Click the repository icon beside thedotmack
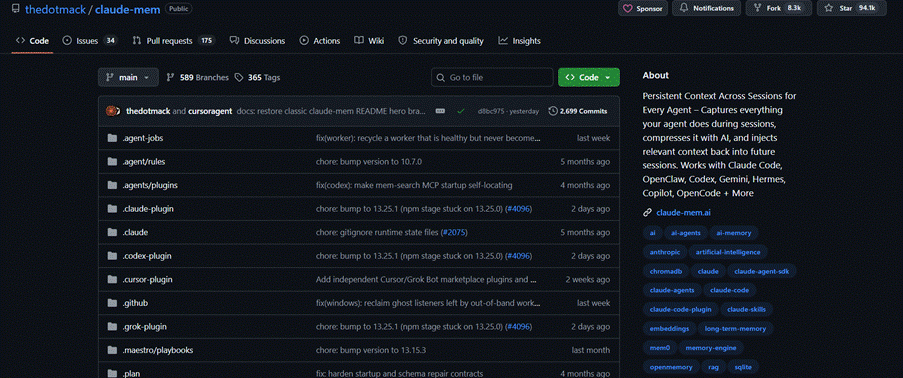Image resolution: width=903 pixels, height=378 pixels. 16,9
